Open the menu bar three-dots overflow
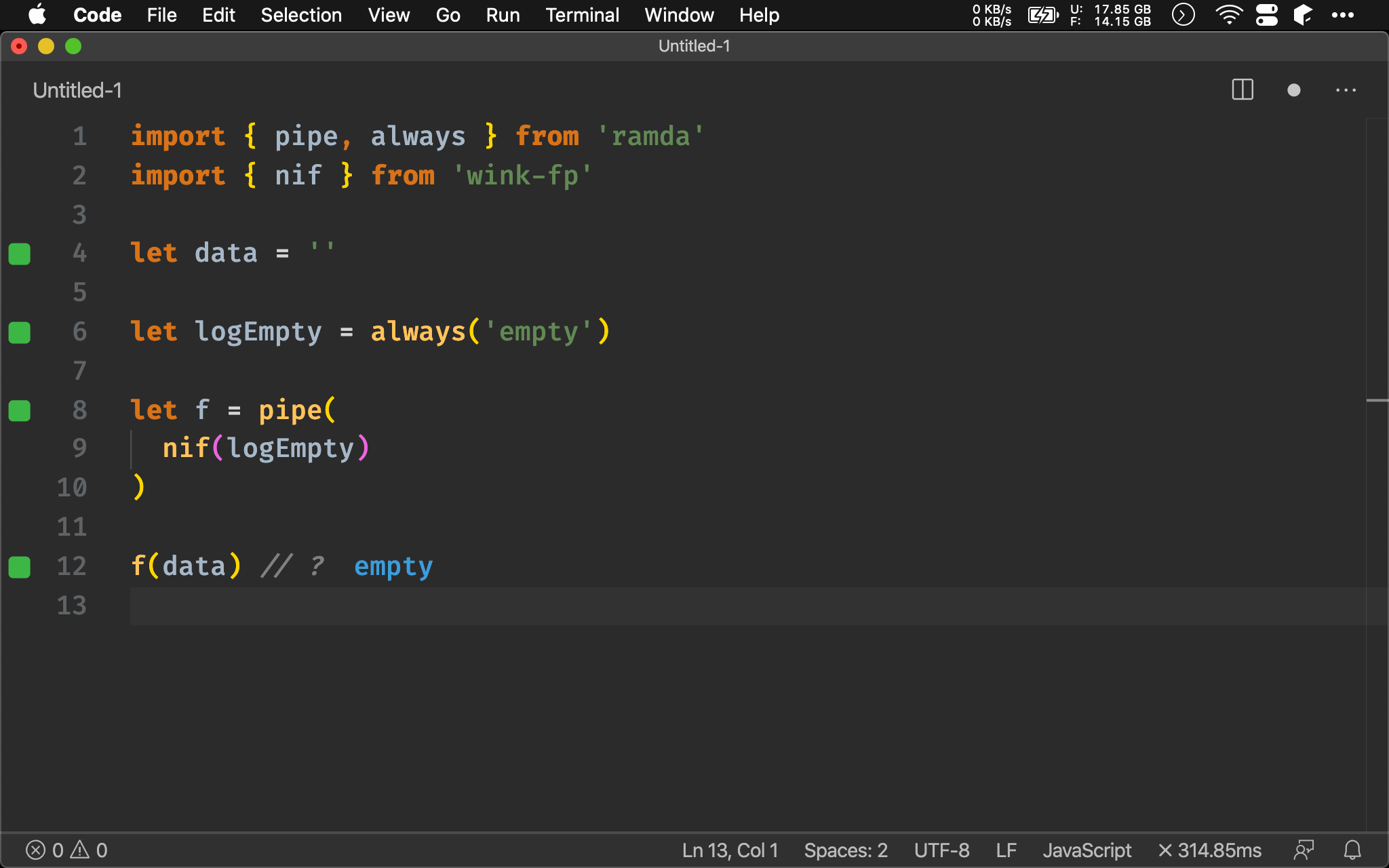The image size is (1389, 868). [x=1342, y=15]
